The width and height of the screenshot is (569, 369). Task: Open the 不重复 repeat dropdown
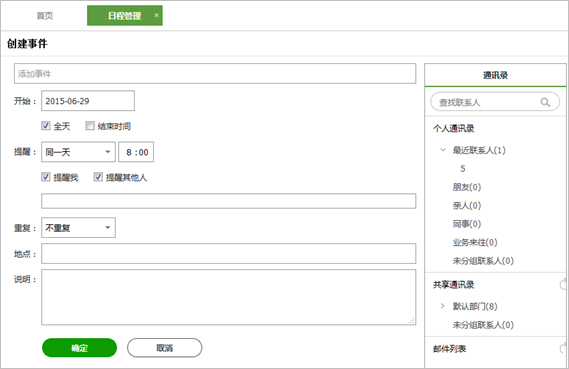point(78,227)
